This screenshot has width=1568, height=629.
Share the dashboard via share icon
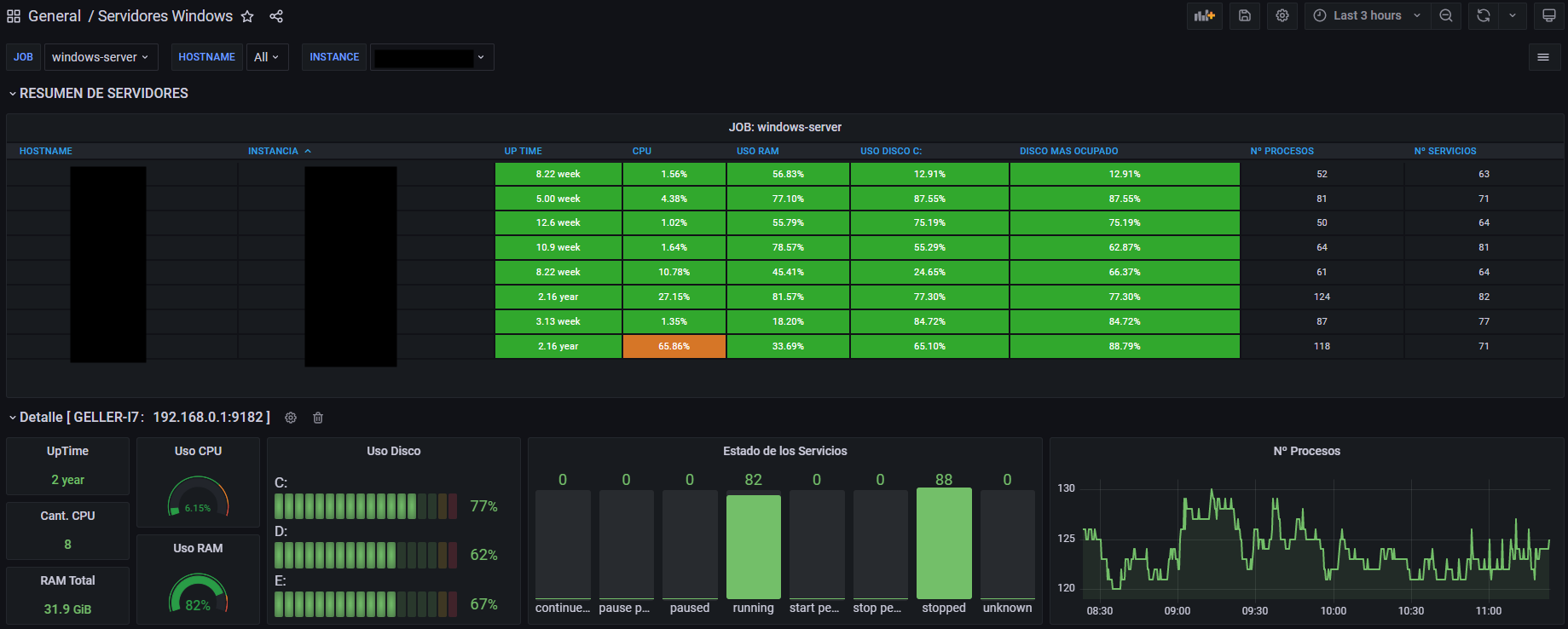click(x=276, y=16)
